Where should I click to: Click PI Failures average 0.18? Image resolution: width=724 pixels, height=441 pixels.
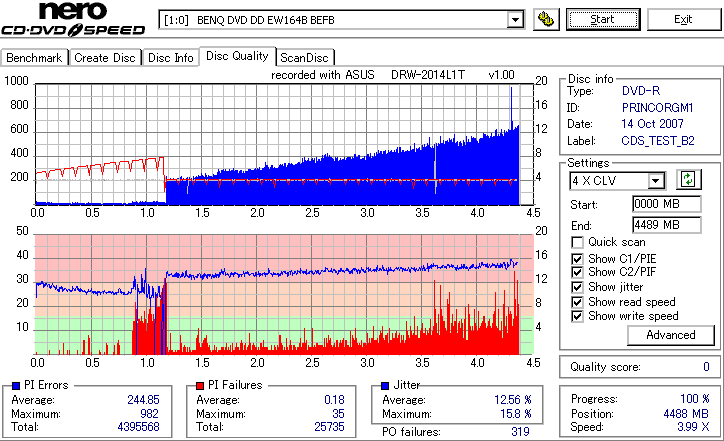334,400
